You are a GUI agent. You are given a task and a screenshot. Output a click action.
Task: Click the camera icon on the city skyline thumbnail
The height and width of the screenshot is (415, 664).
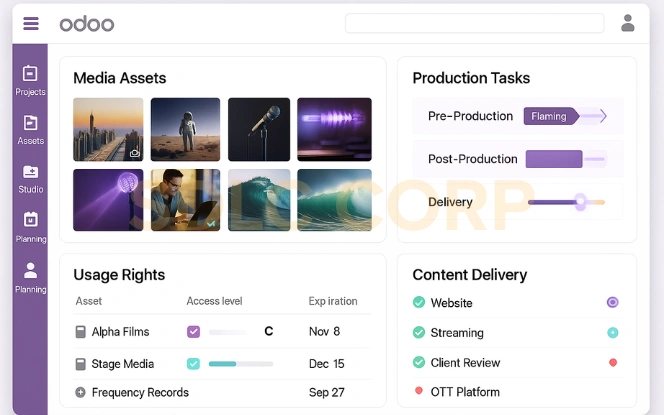[x=135, y=153]
